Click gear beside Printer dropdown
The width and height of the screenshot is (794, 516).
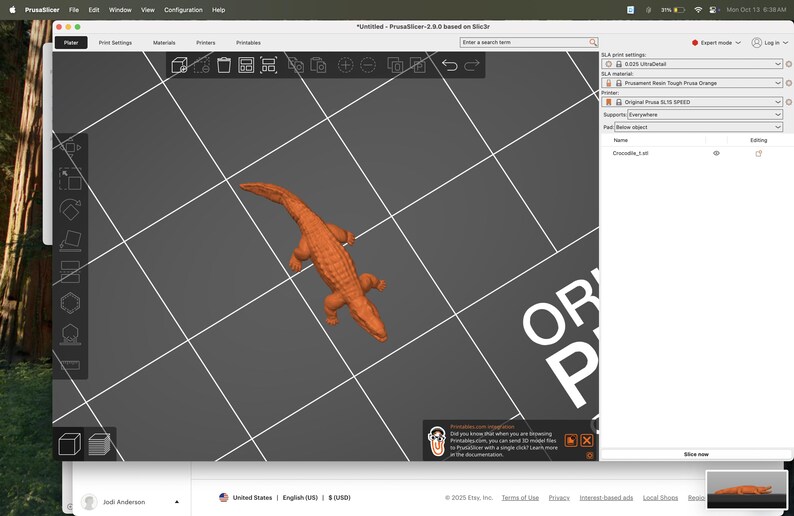click(788, 102)
